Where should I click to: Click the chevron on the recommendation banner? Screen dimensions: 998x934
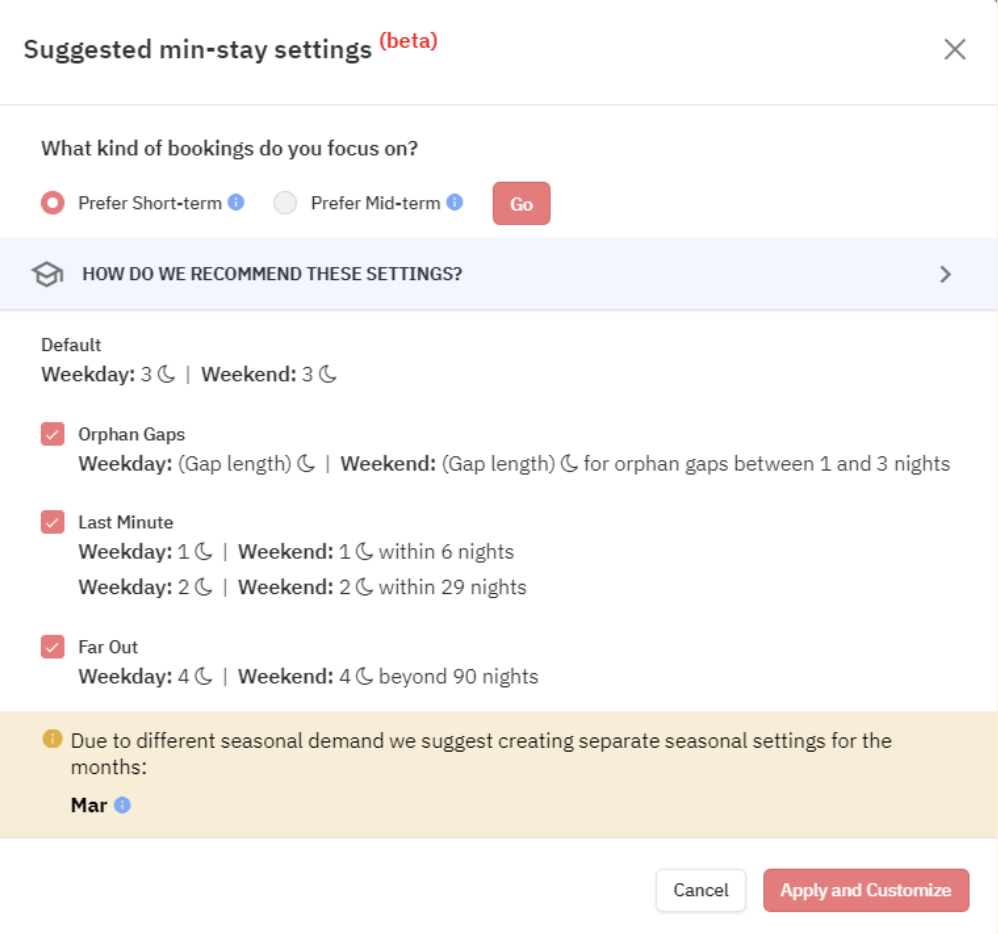[x=946, y=273]
